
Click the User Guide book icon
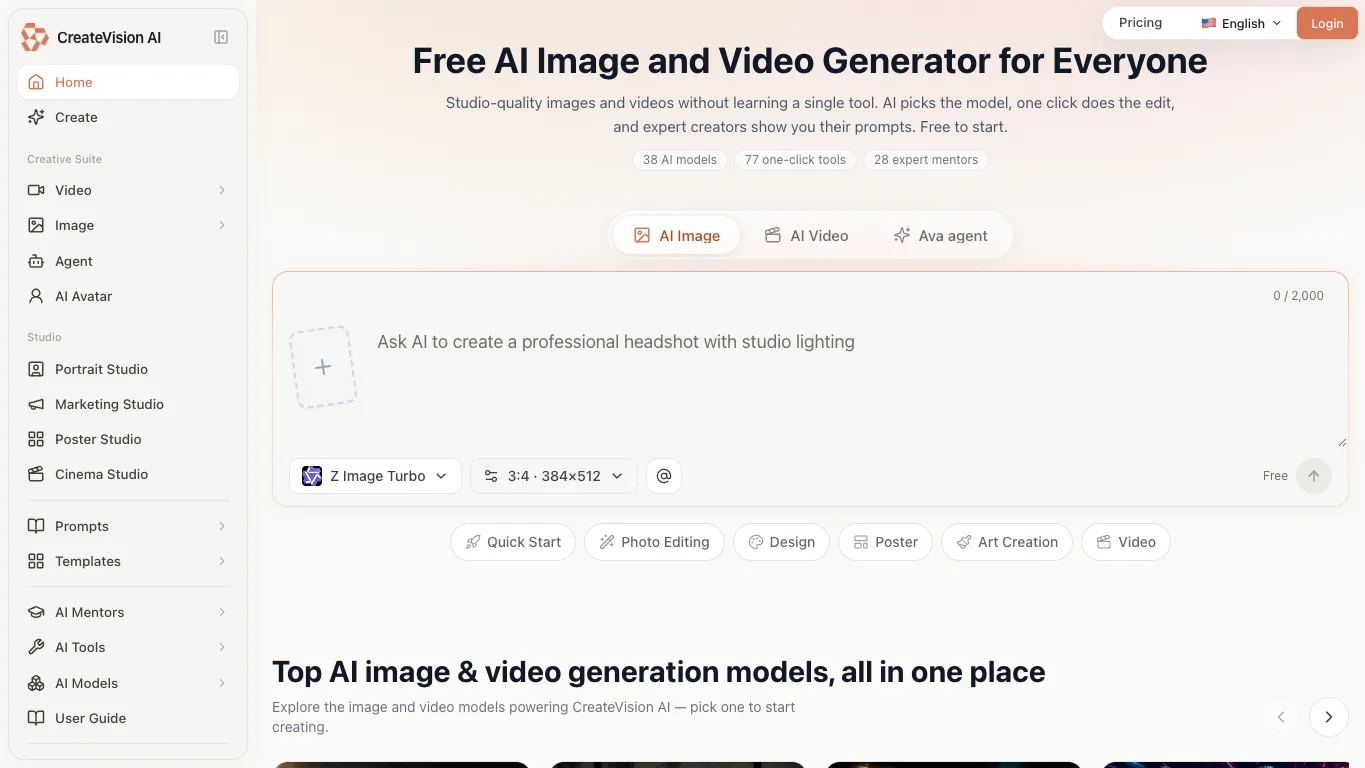(36, 718)
